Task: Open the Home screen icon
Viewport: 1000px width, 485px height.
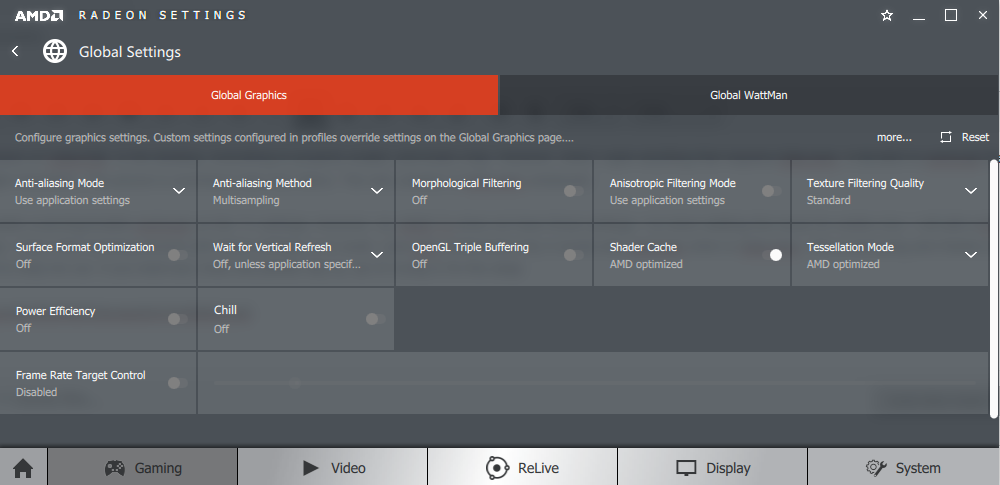Action: [x=23, y=468]
